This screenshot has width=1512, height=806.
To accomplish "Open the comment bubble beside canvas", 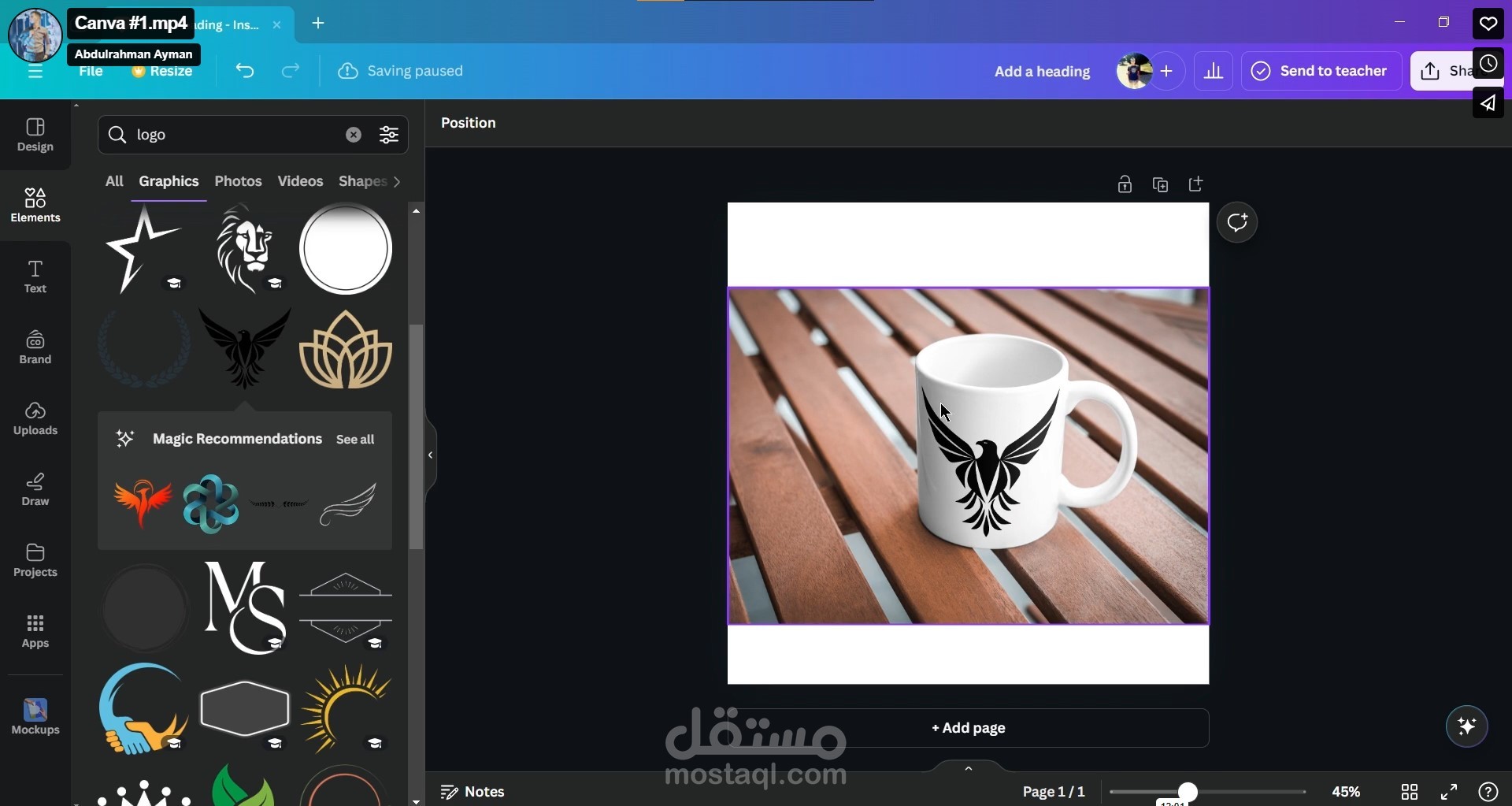I will click(x=1237, y=222).
